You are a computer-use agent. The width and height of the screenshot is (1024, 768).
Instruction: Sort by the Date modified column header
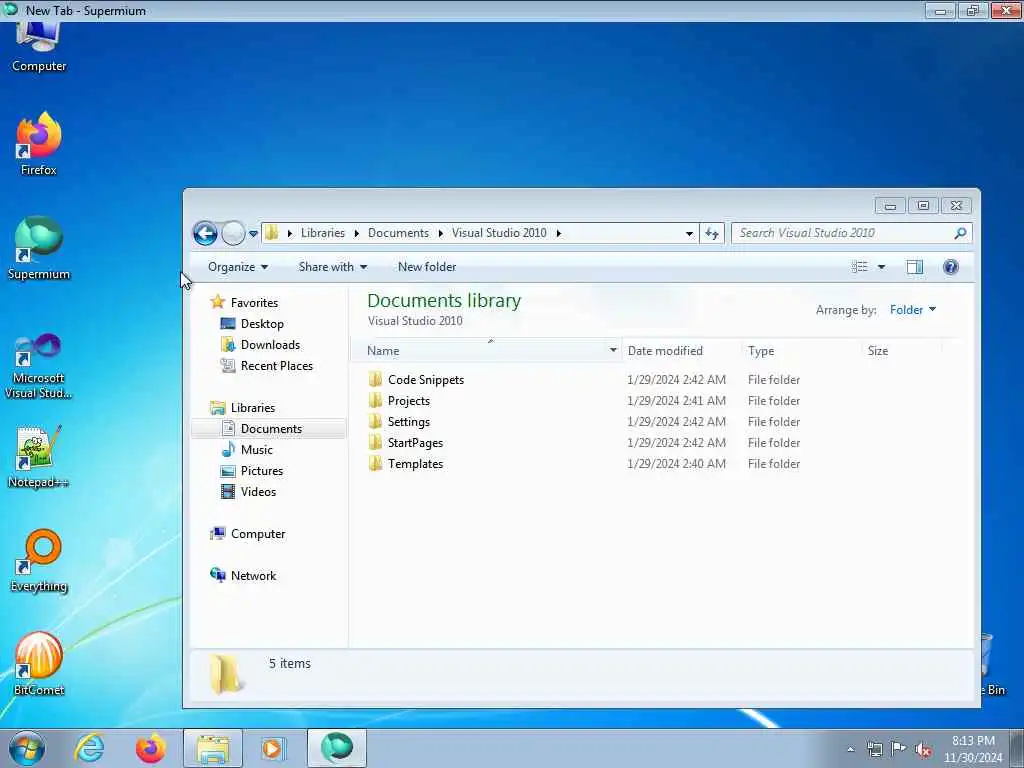pyautogui.click(x=665, y=351)
